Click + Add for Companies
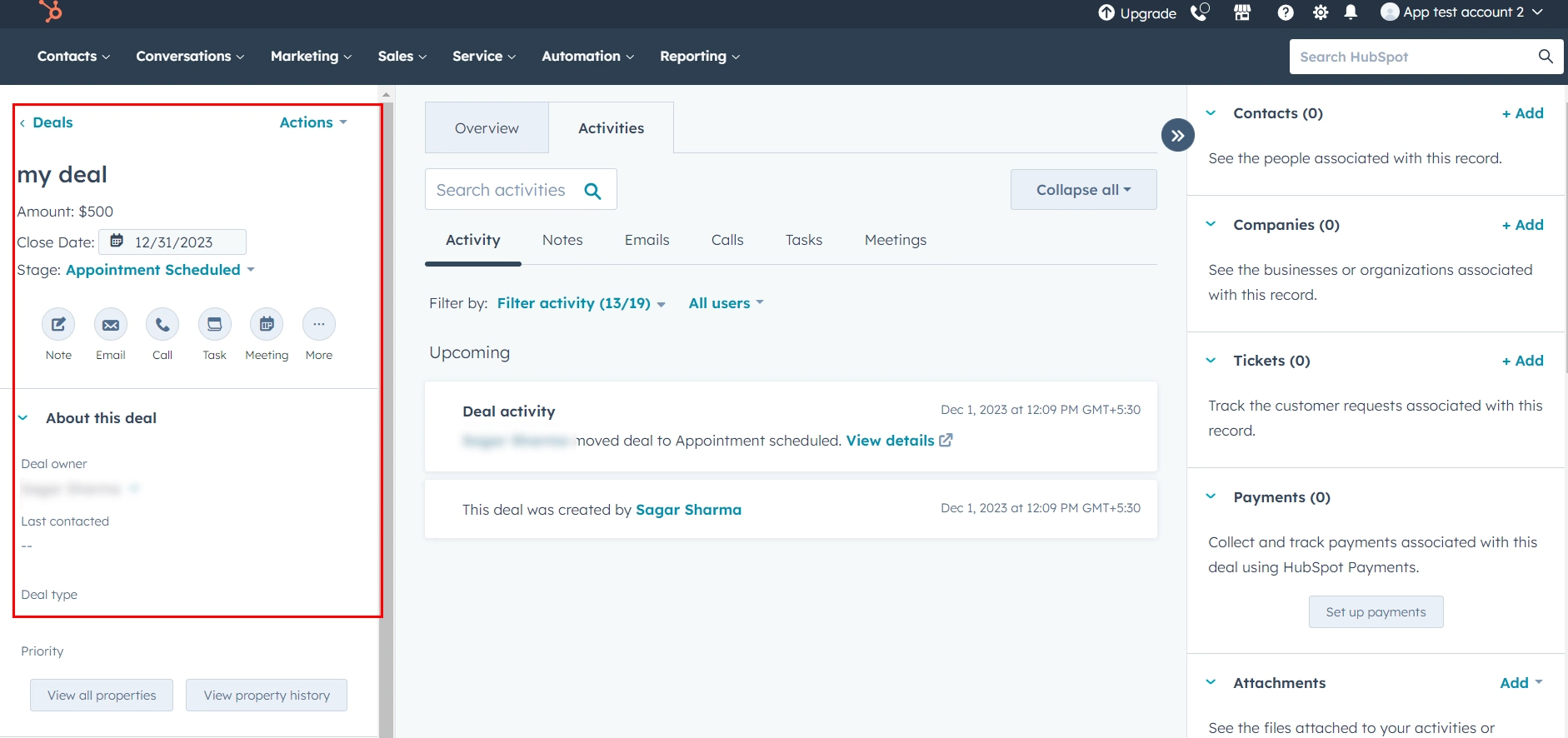The height and width of the screenshot is (738, 1568). 1523,225
